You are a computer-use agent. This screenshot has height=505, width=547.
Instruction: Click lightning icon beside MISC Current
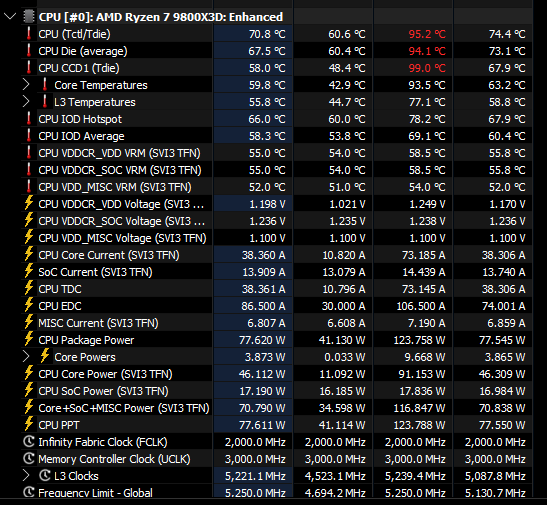(x=29, y=322)
